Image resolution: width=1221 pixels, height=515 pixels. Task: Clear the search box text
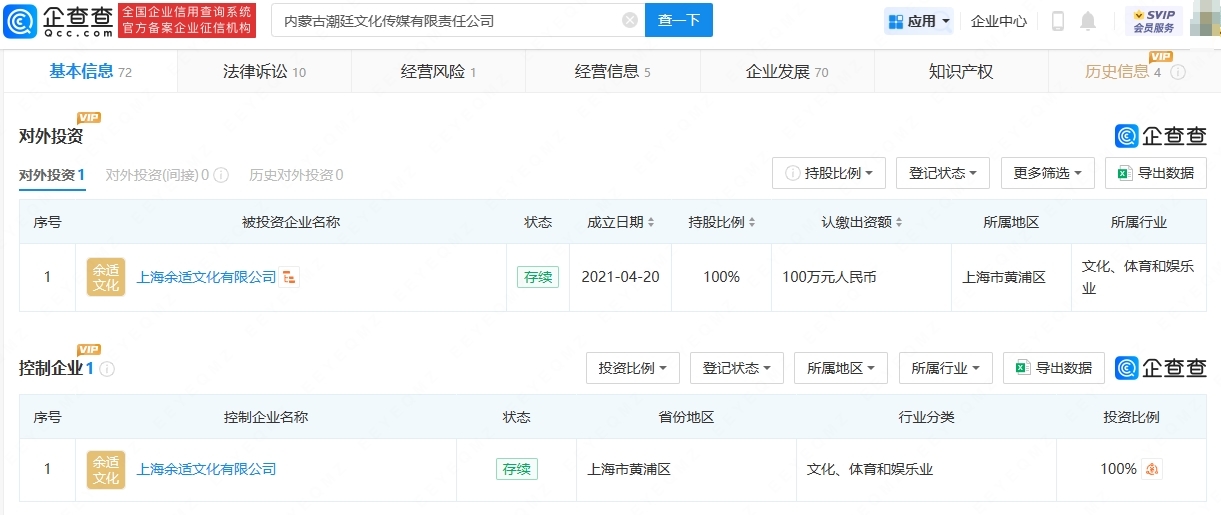pyautogui.click(x=630, y=20)
